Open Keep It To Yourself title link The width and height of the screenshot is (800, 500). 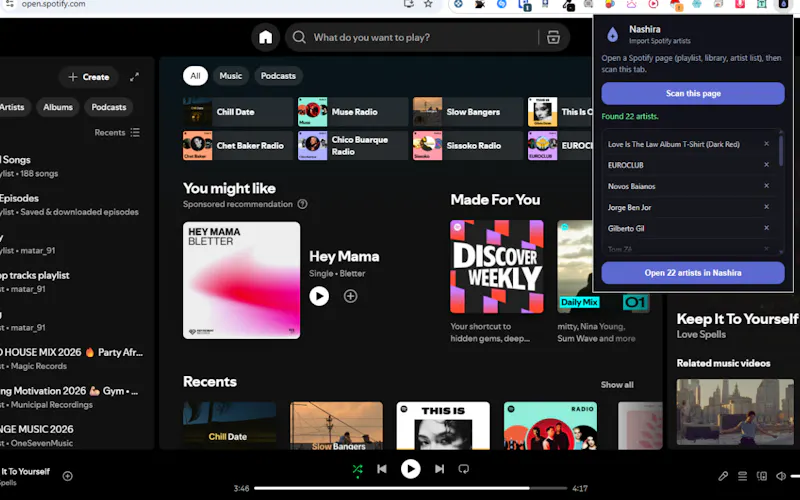737,319
